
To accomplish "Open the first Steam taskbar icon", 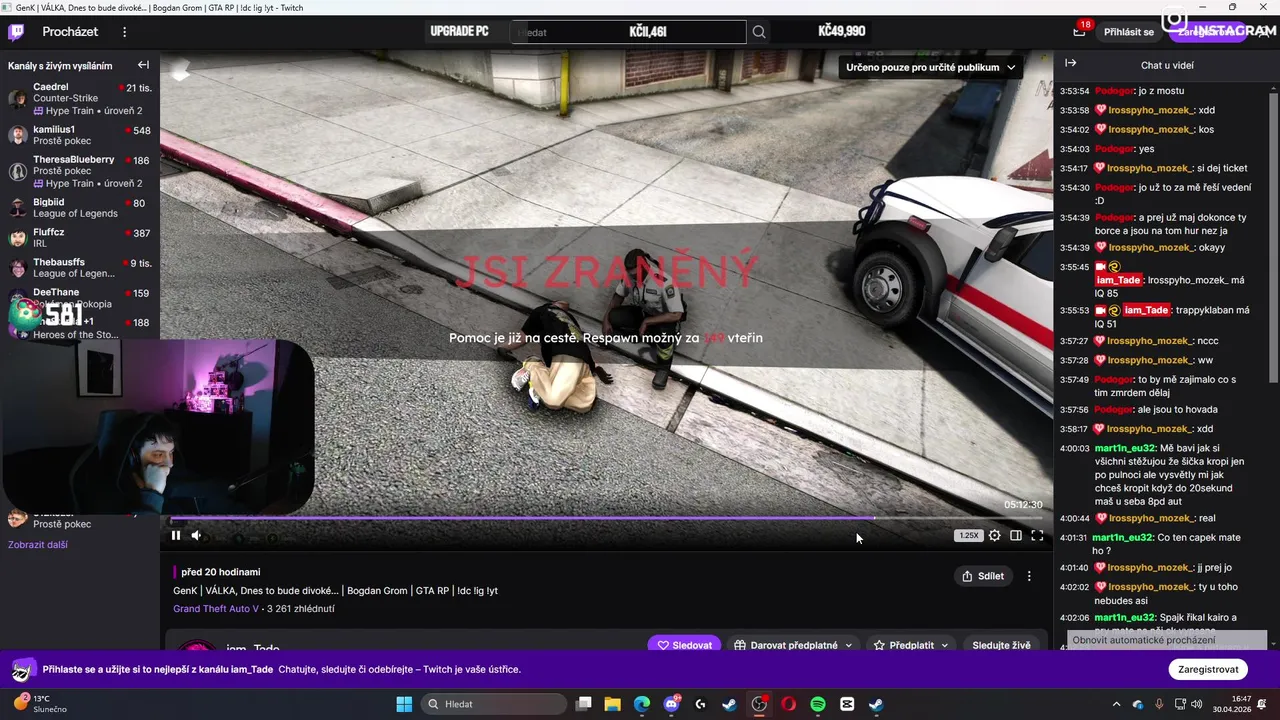I will pos(730,704).
